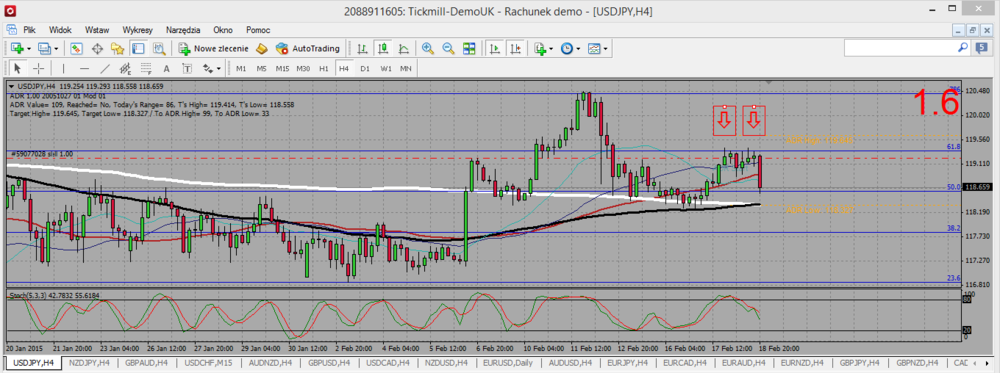Select the cursor arrow tool
1000x373 pixels.
(17, 68)
